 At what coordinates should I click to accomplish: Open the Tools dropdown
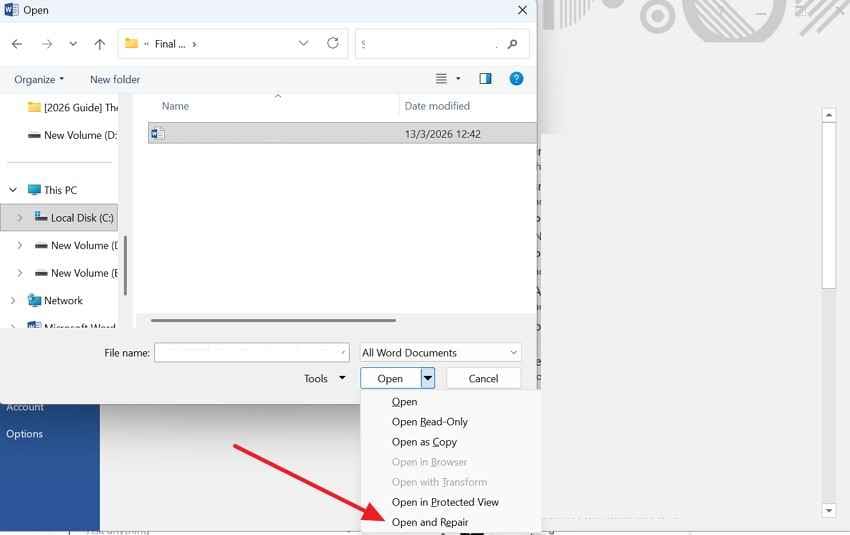(x=324, y=378)
